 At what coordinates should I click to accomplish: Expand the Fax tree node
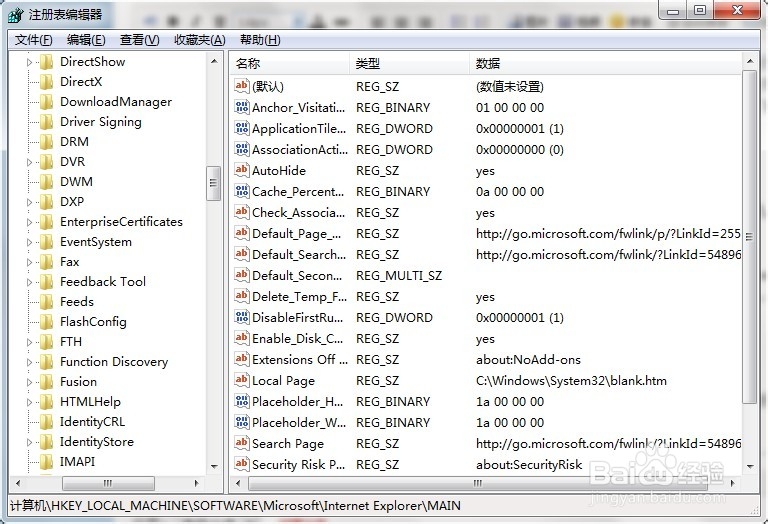click(x=29, y=262)
